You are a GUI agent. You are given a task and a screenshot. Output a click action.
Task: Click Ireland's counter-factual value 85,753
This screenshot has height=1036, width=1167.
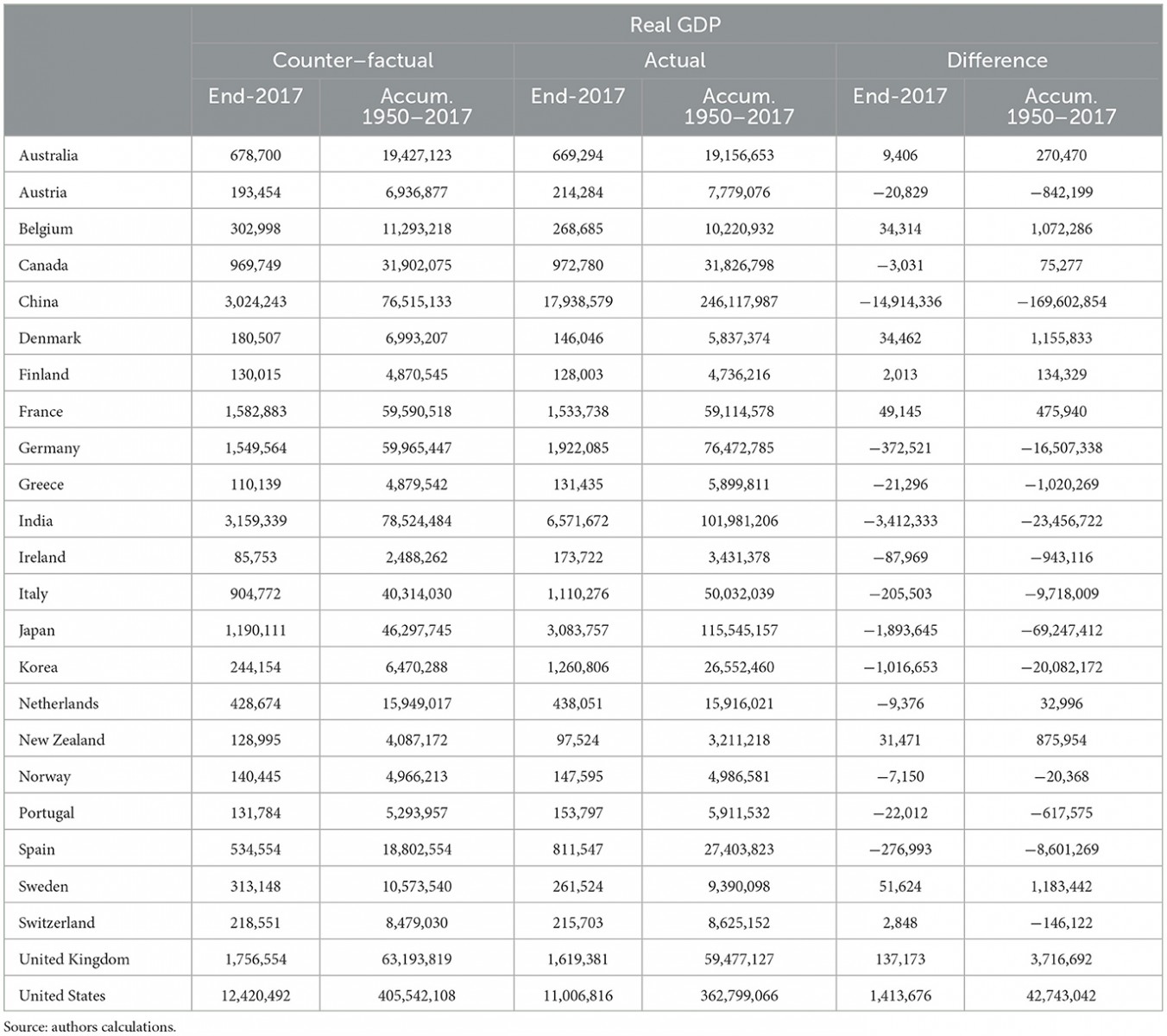click(255, 557)
